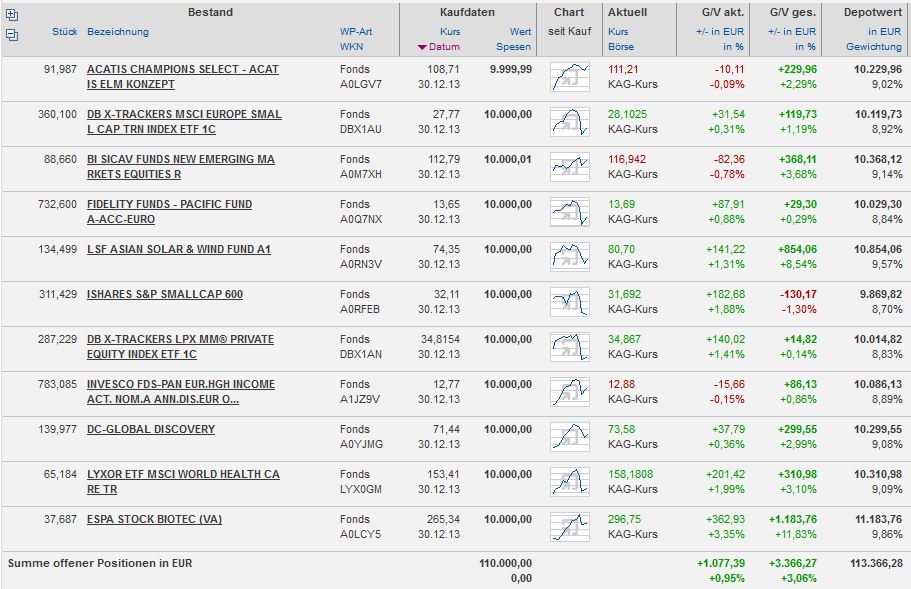The image size is (911, 589).
Task: Open chart icon for ACATIS Champions Select
Action: point(569,78)
